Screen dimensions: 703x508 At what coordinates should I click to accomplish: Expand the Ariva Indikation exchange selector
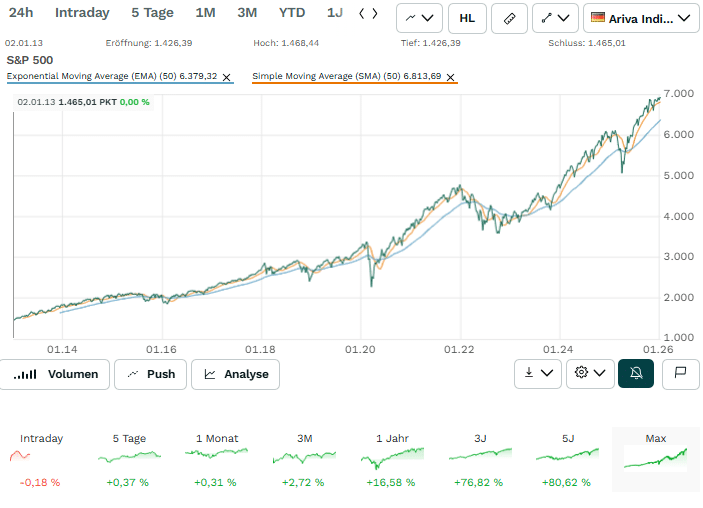tap(641, 18)
